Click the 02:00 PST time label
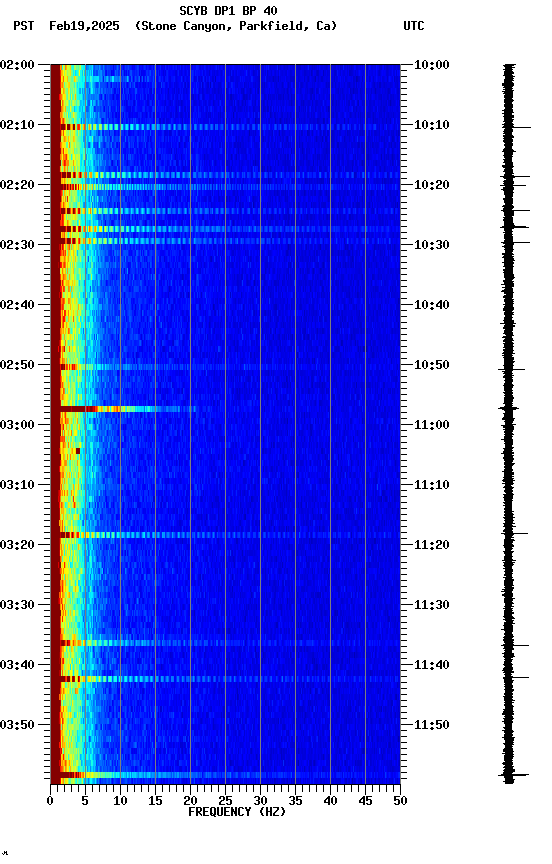Screen dimensions: 552x864 [17, 65]
